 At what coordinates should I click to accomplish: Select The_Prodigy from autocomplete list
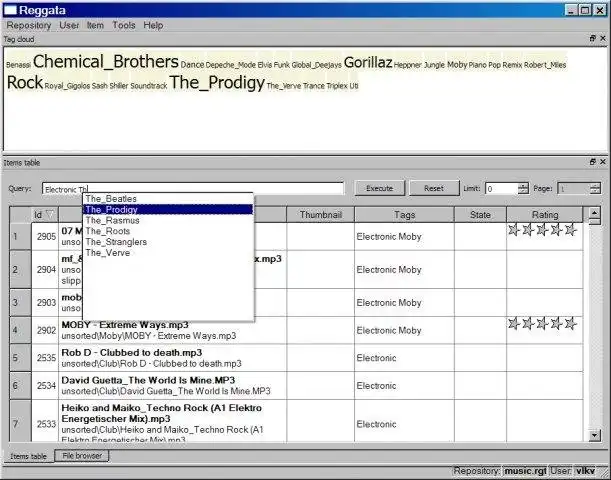(168, 210)
